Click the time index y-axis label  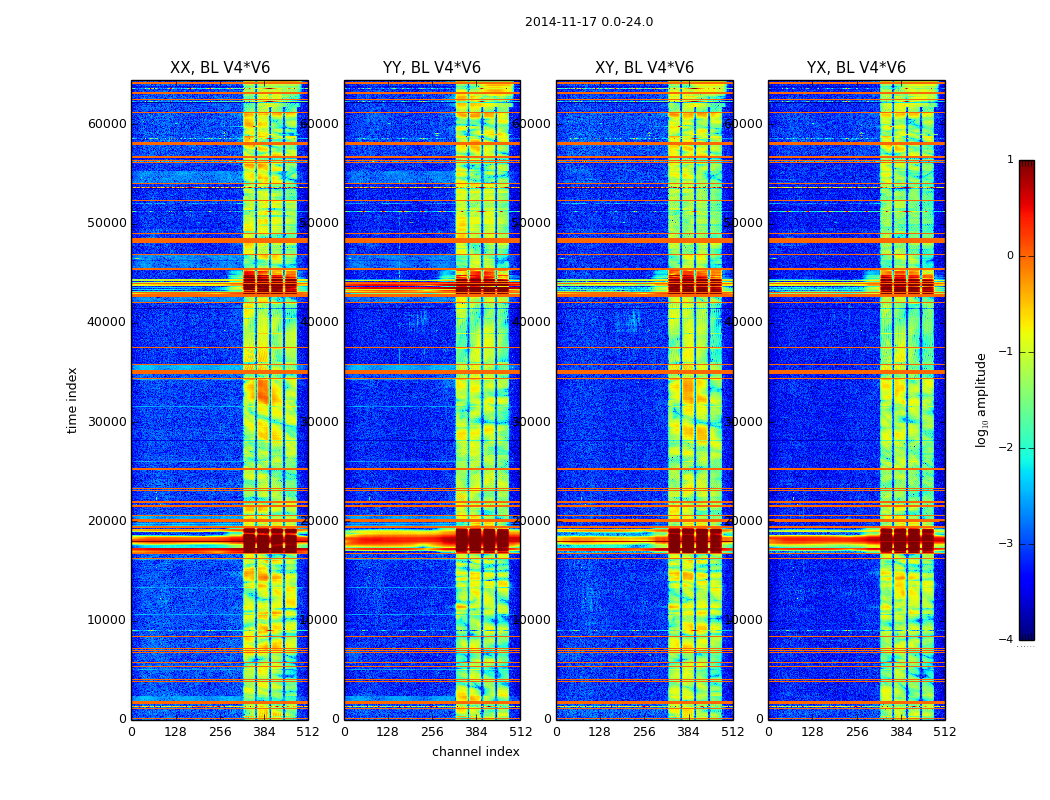(x=72, y=400)
